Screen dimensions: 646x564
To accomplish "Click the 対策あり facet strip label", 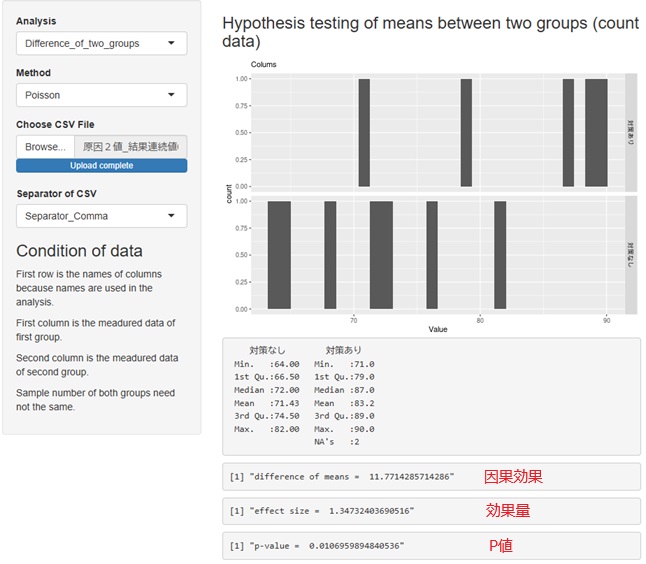I will tap(630, 132).
